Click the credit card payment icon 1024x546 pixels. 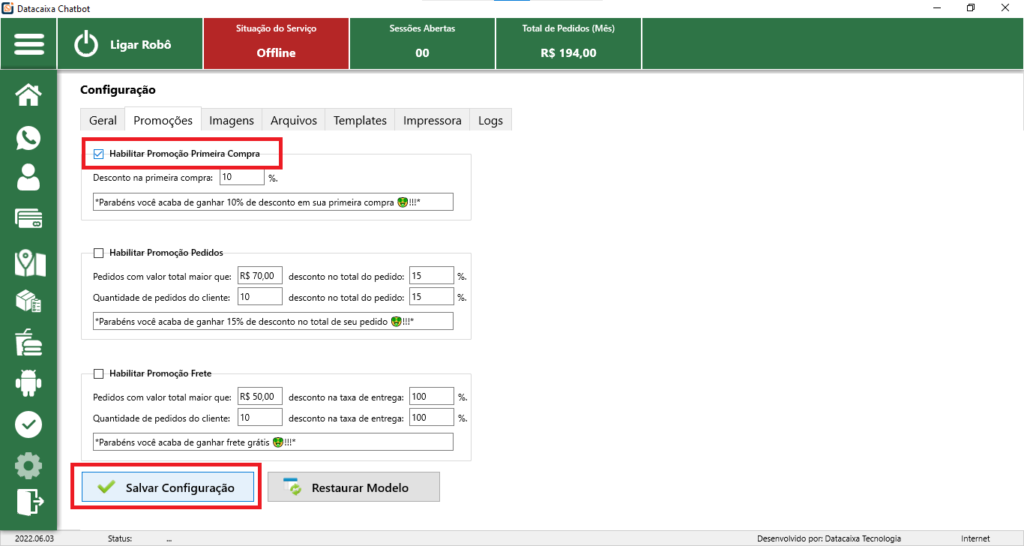point(29,219)
